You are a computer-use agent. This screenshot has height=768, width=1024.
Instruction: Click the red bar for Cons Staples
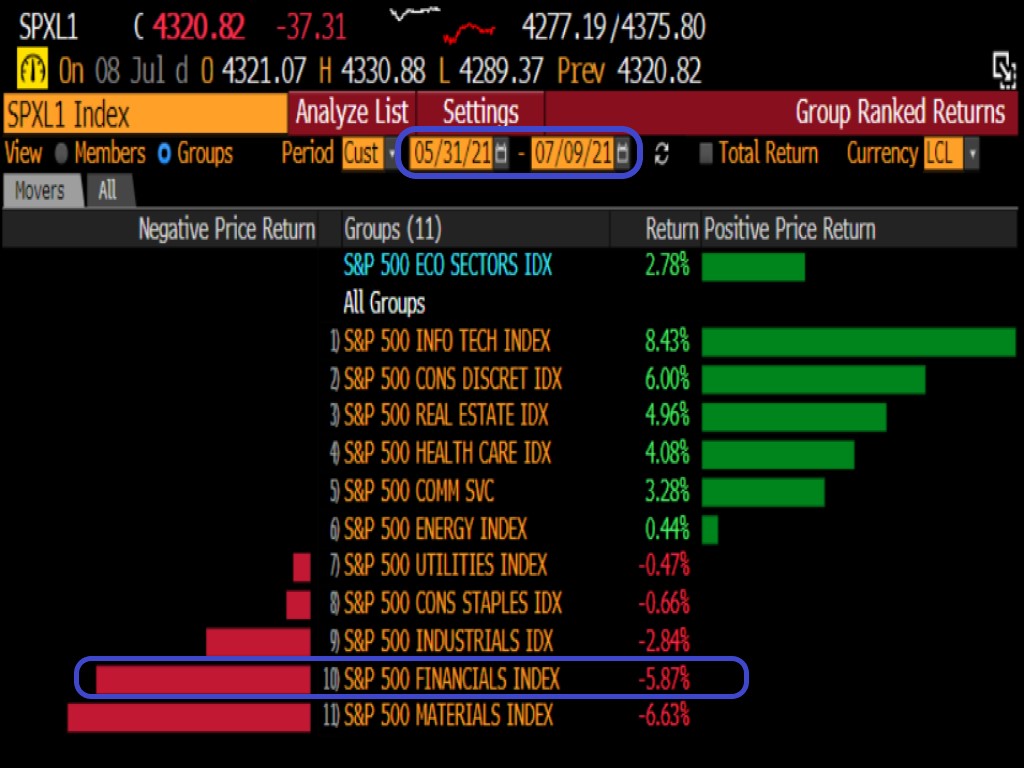298,605
